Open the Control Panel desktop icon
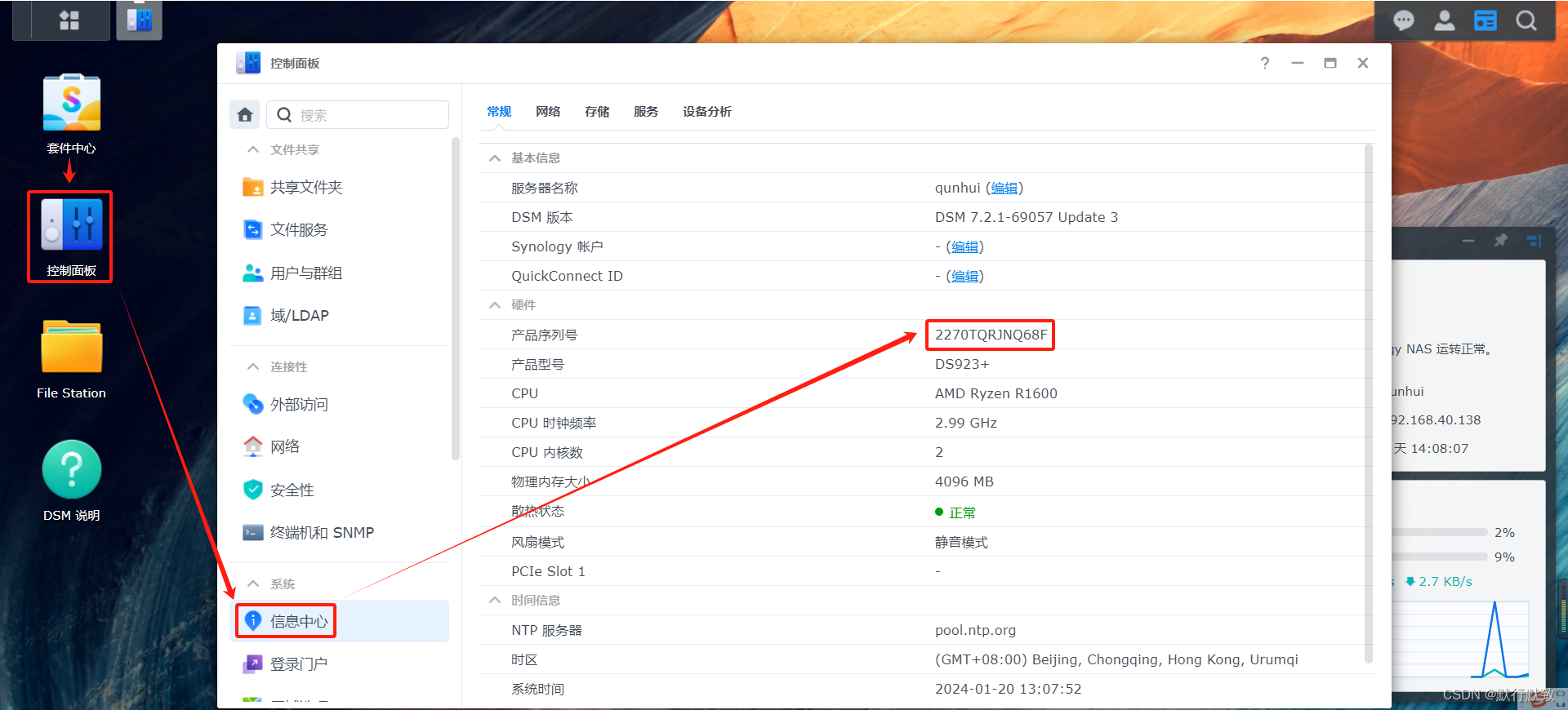The width and height of the screenshot is (1568, 710). tap(71, 237)
